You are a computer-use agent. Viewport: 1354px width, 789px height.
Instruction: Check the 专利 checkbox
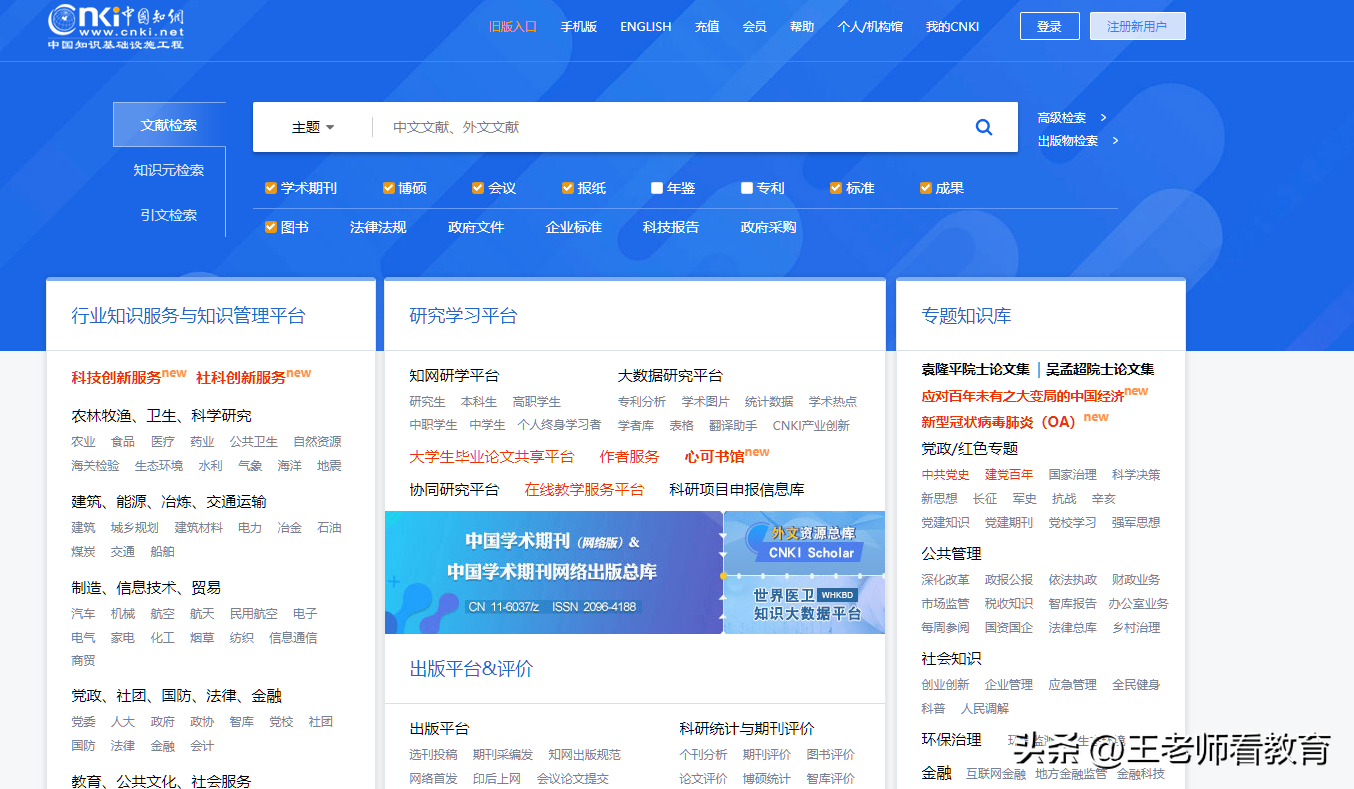[747, 188]
